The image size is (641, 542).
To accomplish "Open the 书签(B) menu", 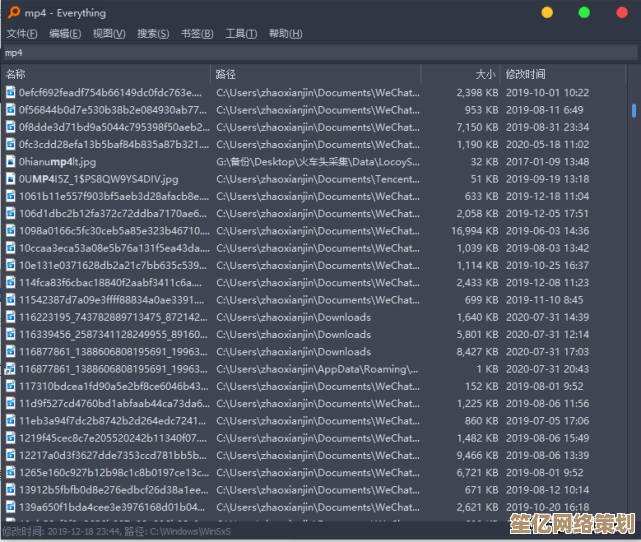I will tap(197, 34).
